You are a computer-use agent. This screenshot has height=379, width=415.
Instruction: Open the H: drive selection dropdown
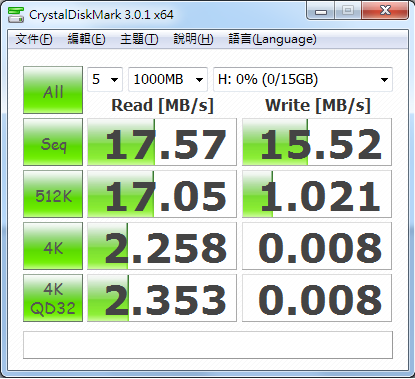(303, 79)
